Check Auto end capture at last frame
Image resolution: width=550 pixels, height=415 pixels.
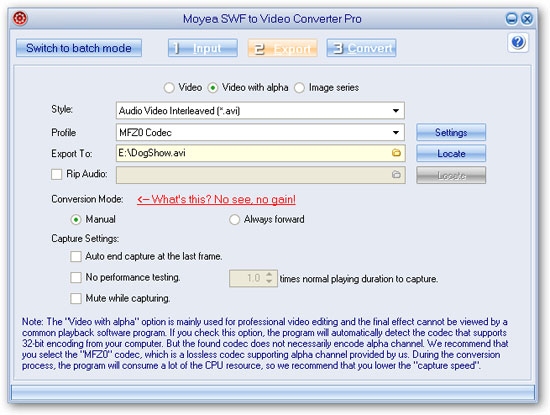(76, 256)
